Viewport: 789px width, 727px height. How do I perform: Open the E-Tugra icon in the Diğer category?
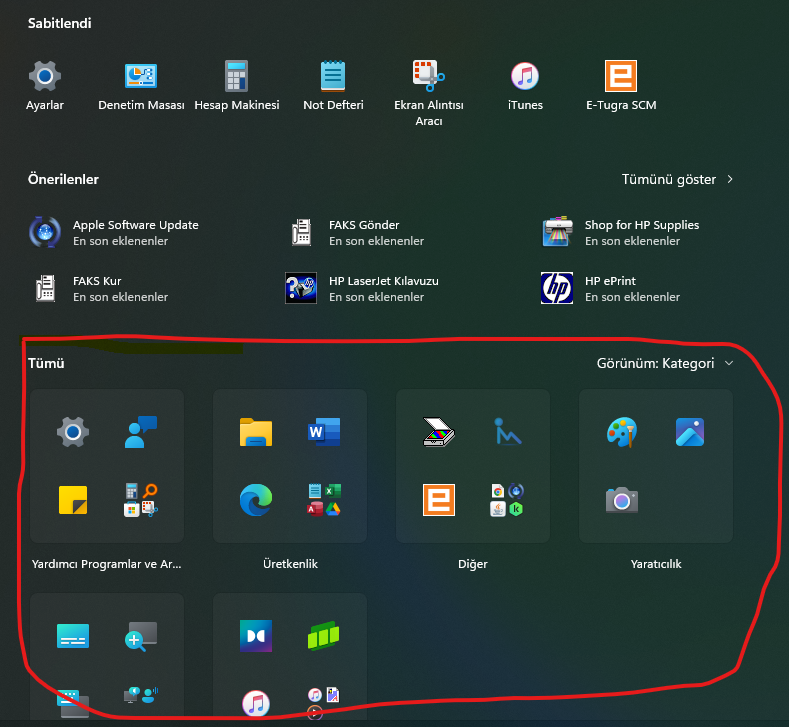439,500
